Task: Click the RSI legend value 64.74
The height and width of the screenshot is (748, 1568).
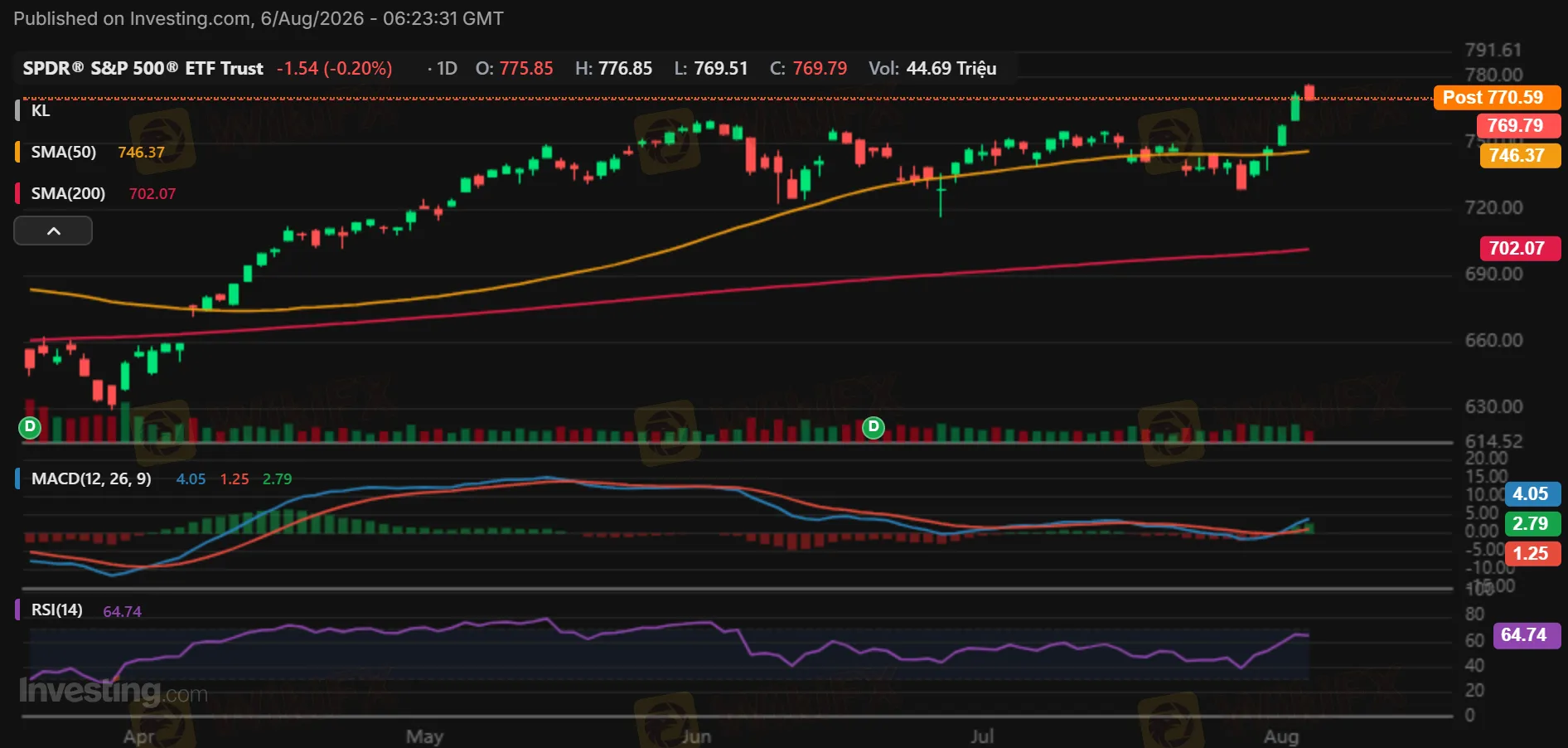Action: click(122, 611)
